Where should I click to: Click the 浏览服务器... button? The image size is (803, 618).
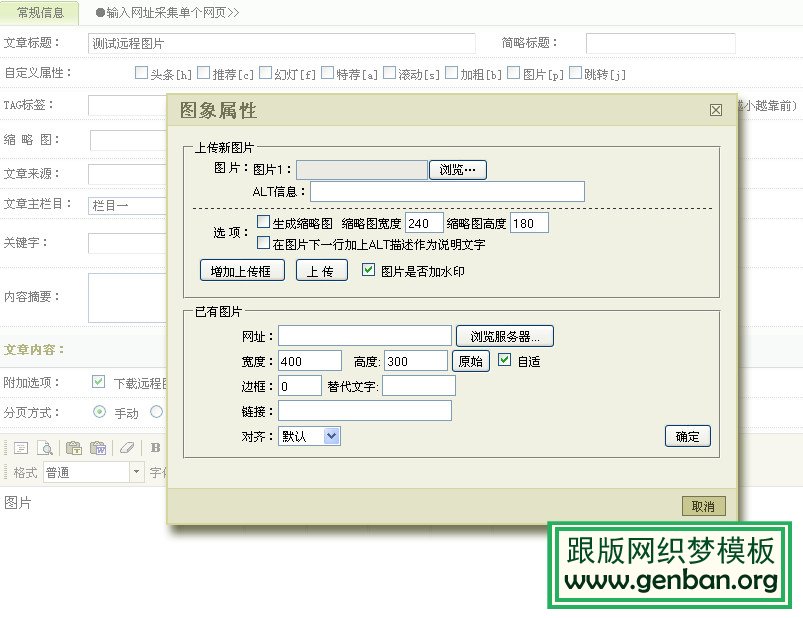point(505,336)
